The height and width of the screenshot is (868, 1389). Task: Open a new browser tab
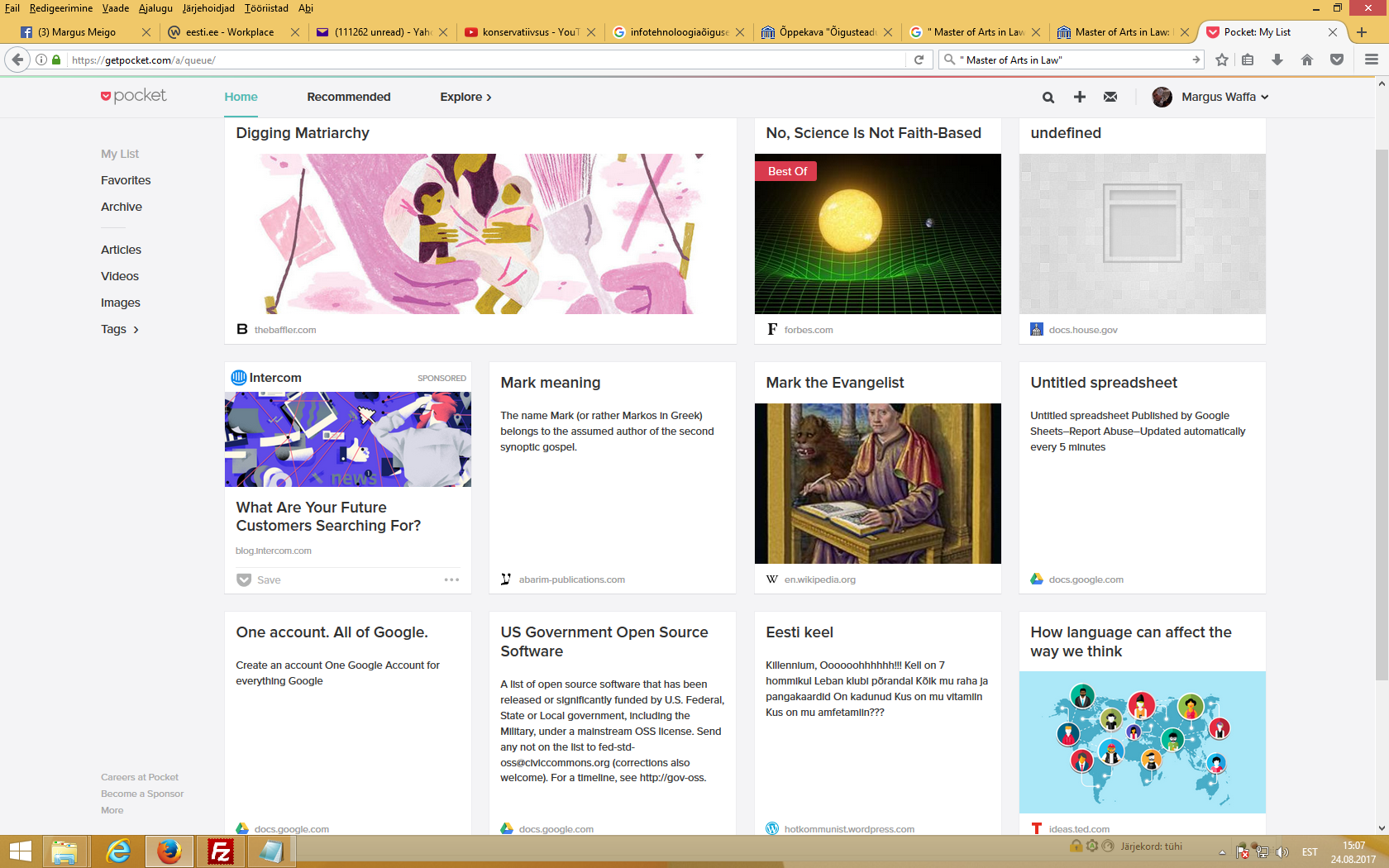[x=1362, y=32]
